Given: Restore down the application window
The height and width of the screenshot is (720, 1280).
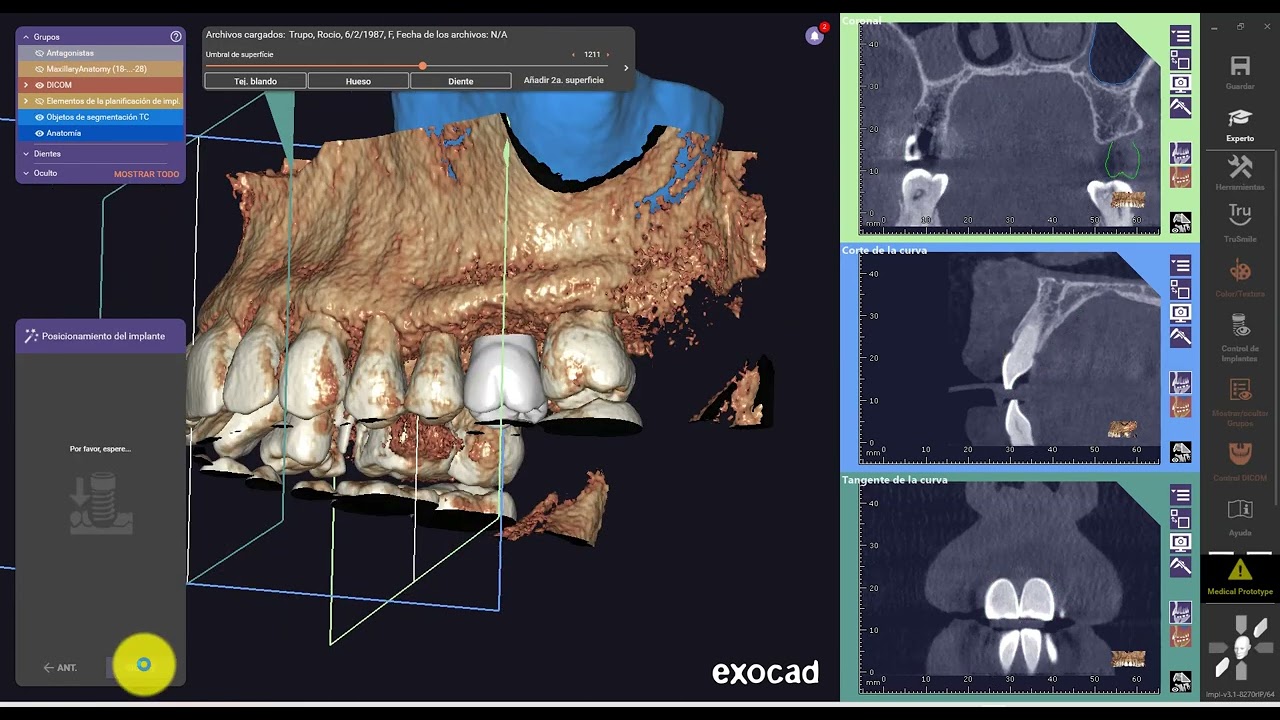Looking at the screenshot, I should (x=1240, y=27).
